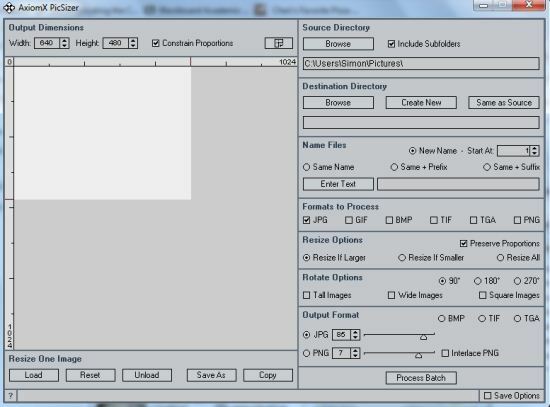Select 180° rotation

tap(477, 281)
